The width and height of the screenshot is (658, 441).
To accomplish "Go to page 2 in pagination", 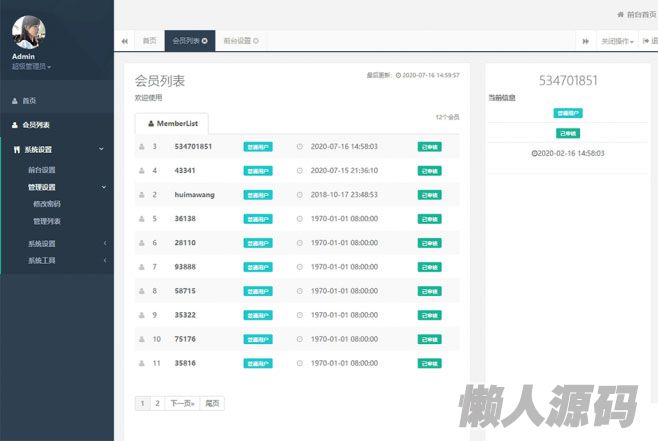I will pos(156,403).
